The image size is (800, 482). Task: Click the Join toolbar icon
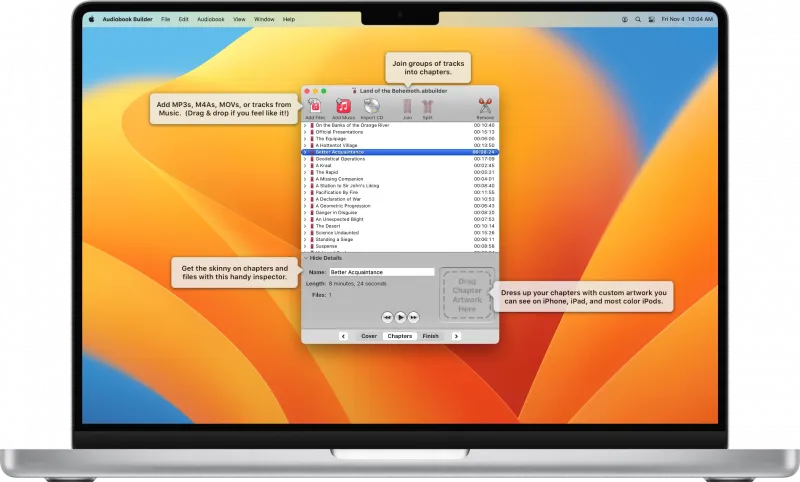[x=407, y=107]
